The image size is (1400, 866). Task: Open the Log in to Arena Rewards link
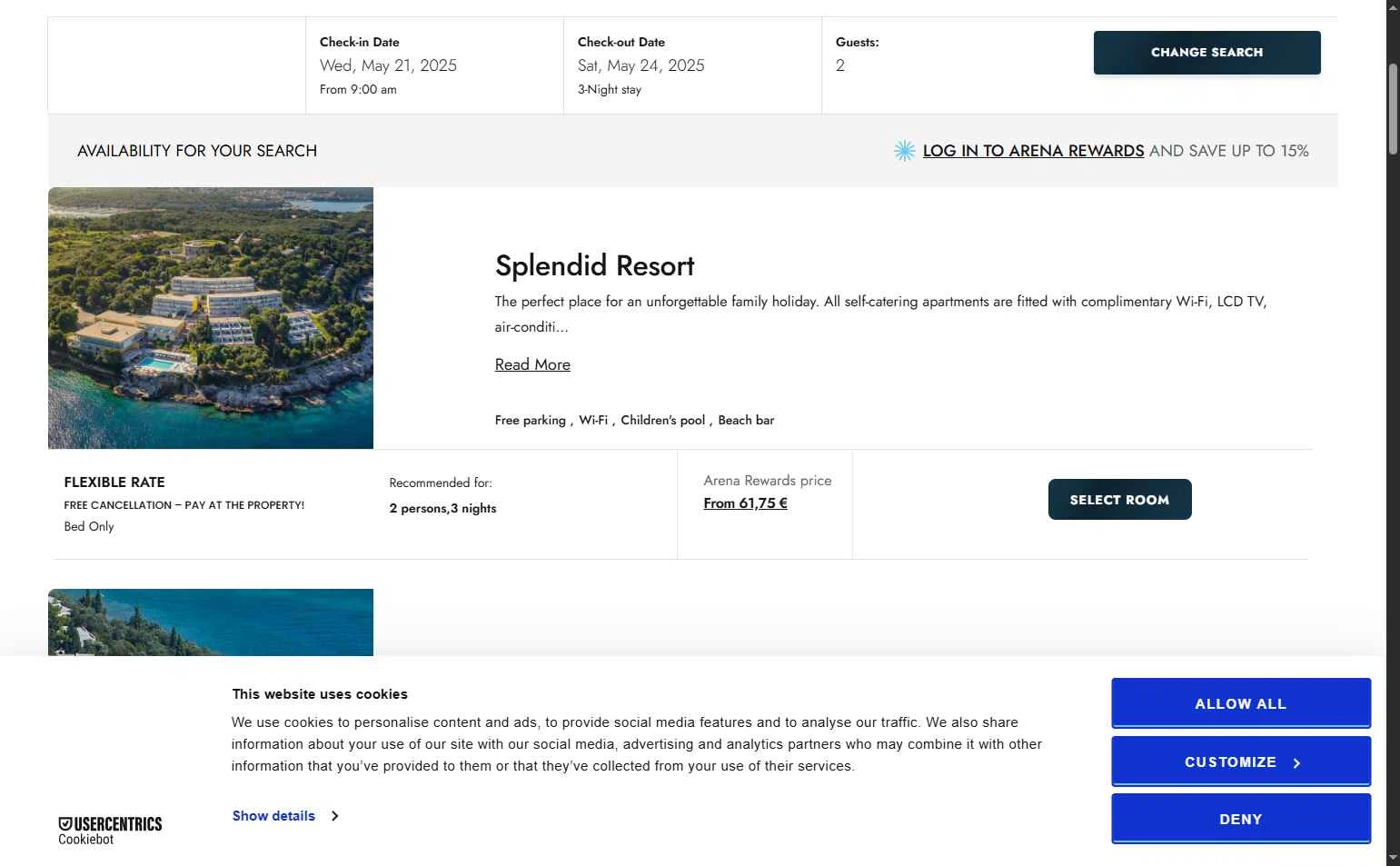1033,151
